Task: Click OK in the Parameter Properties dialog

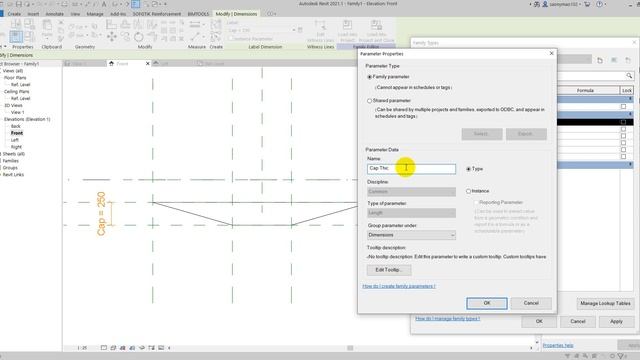Action: [487, 303]
